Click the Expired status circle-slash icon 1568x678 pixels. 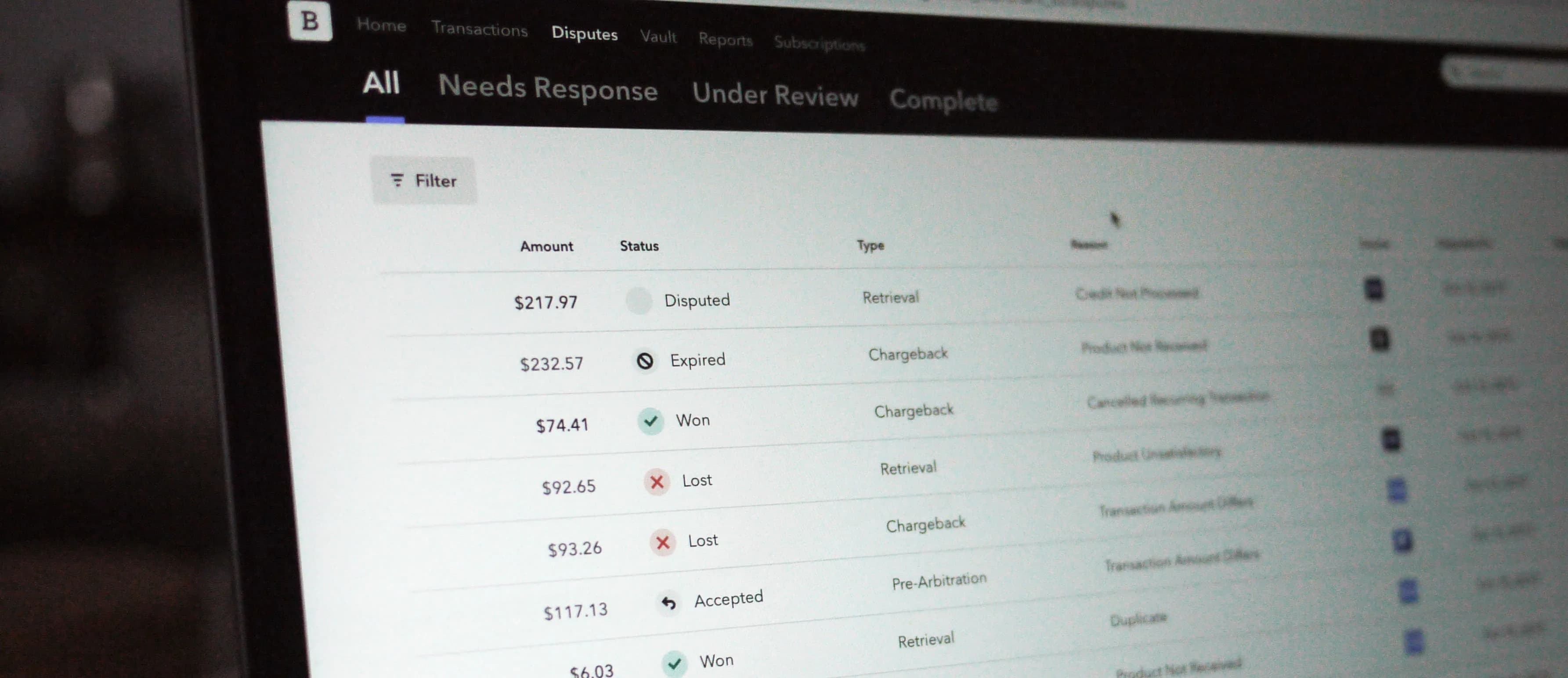[x=645, y=361]
